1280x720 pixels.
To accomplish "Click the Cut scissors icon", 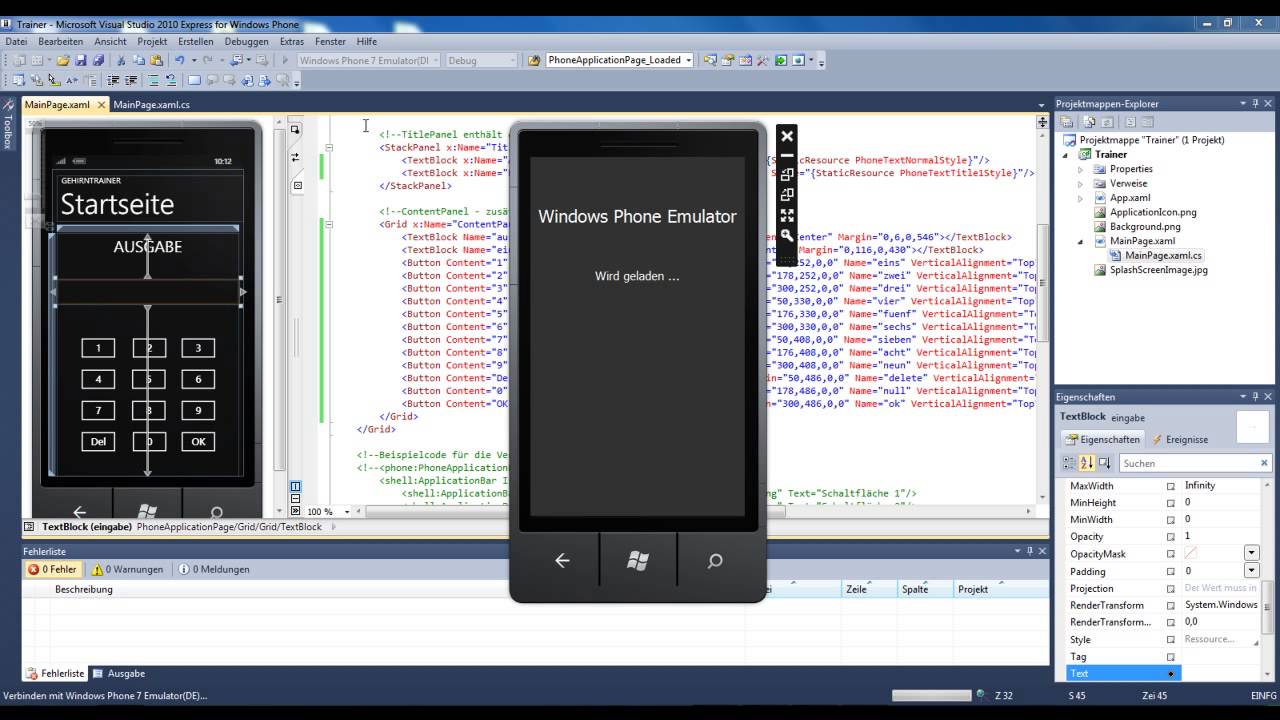I will tap(121, 60).
